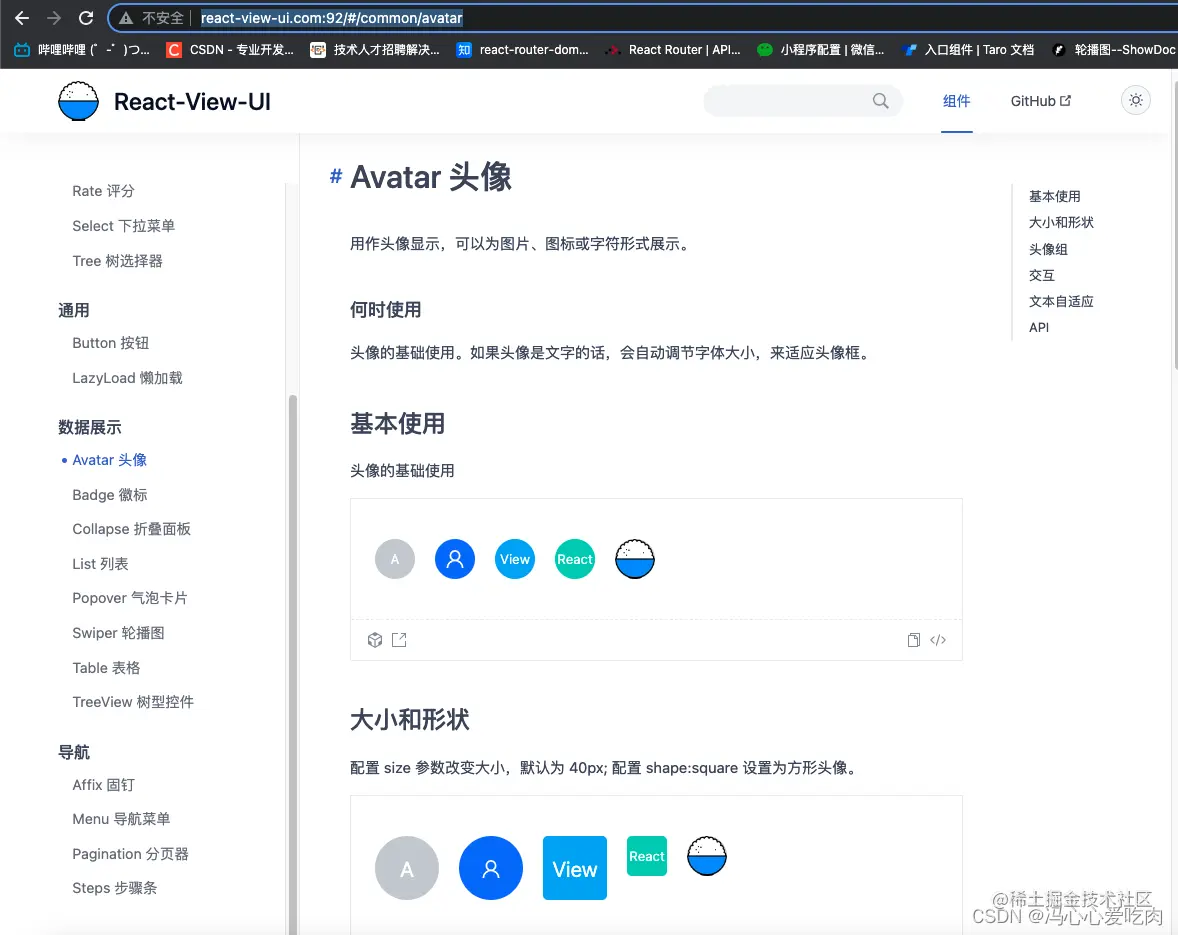Jump to the API anchor link
The image size is (1178, 935).
1039,327
